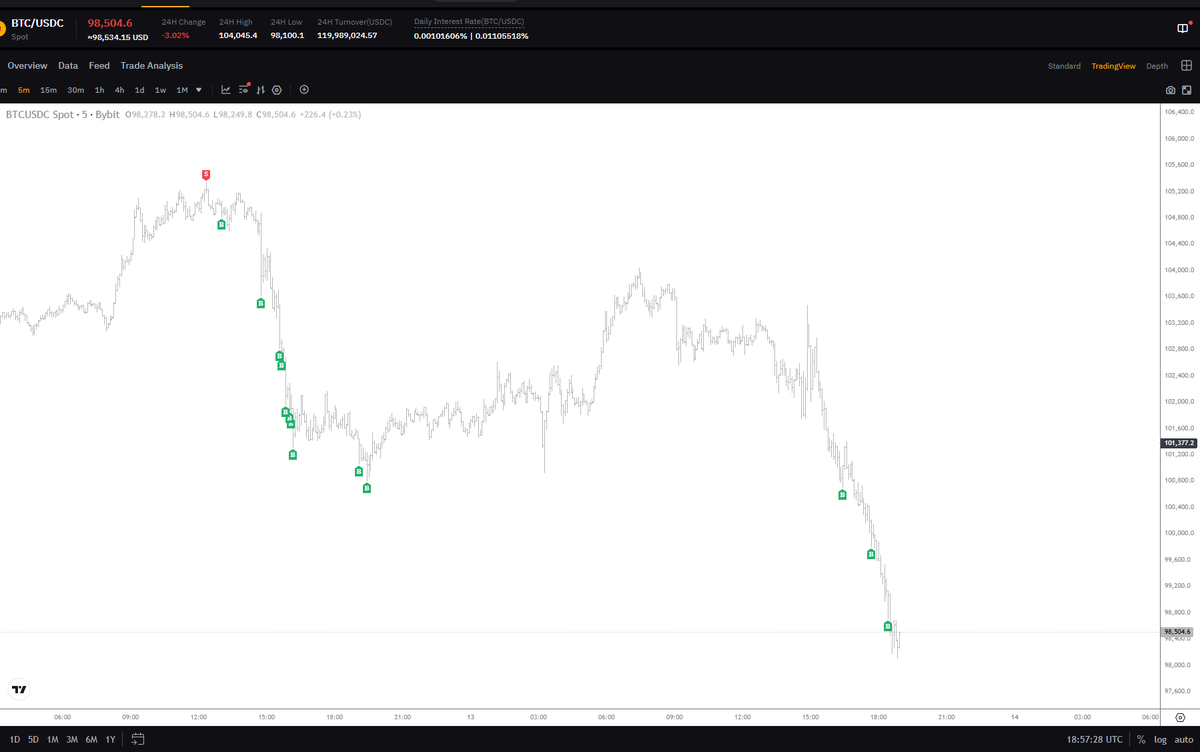Open the Feed tab

[99, 66]
